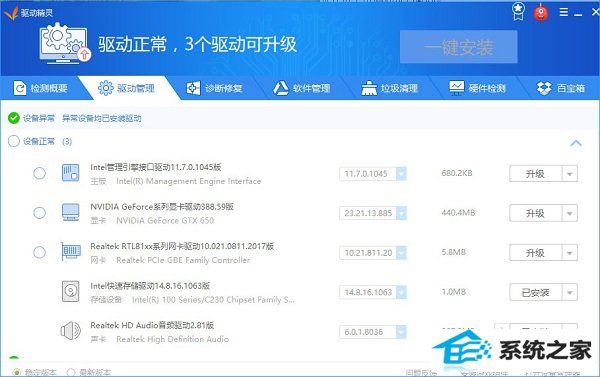Click the Intel rapid storage disk icon
This screenshot has height=377, width=600.
point(71,292)
